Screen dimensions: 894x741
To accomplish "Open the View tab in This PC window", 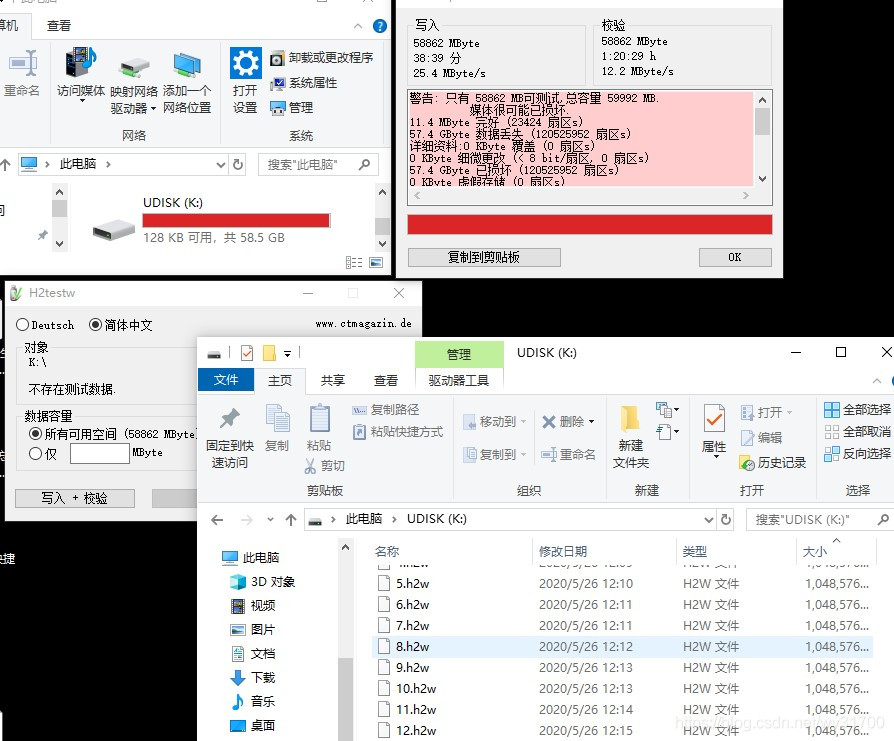I will [x=59, y=26].
